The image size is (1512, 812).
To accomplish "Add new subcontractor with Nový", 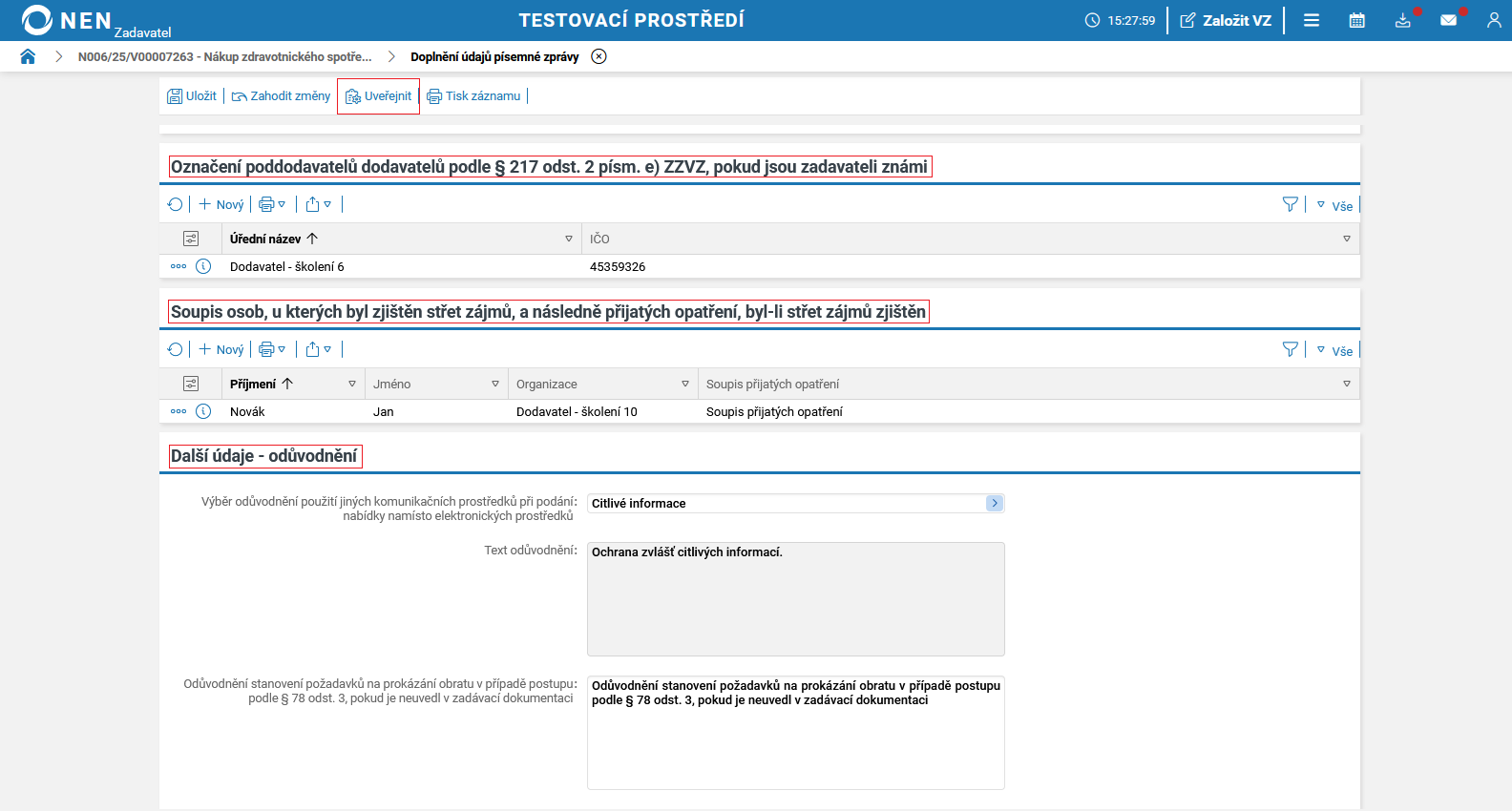I will [221, 204].
